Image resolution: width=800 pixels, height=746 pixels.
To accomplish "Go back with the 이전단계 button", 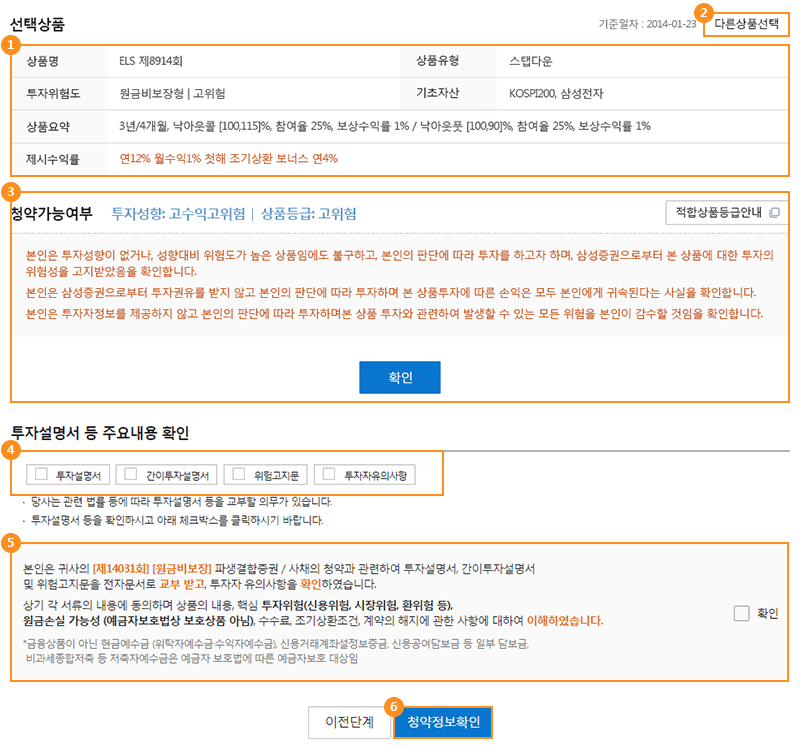I will (349, 722).
